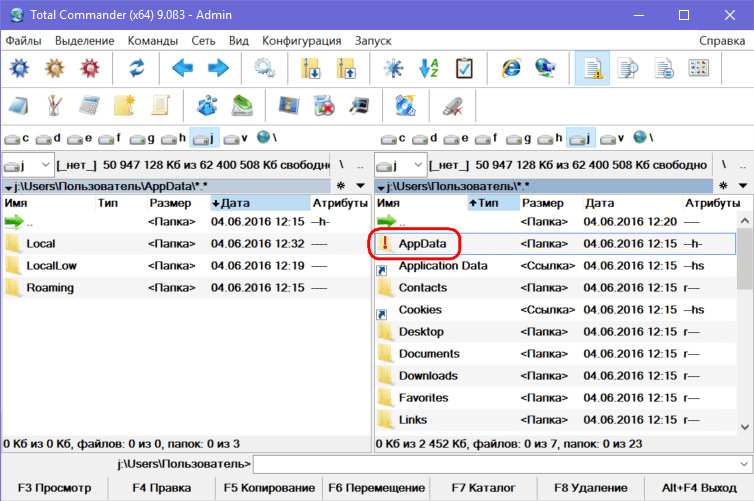
Task: Open the paint brushes cup icon
Action: coord(54,105)
